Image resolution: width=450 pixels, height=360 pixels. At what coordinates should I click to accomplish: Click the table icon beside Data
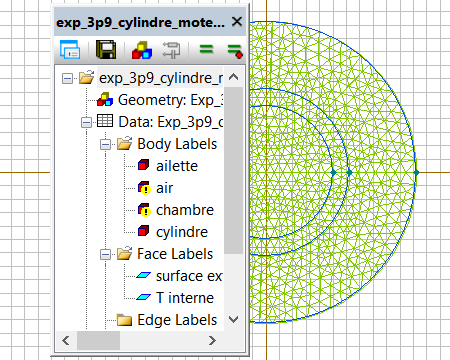coord(105,121)
